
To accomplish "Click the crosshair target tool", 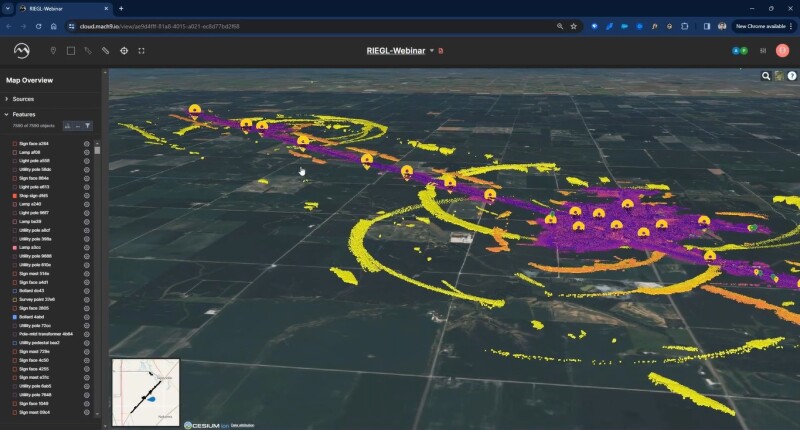I will 124,50.
